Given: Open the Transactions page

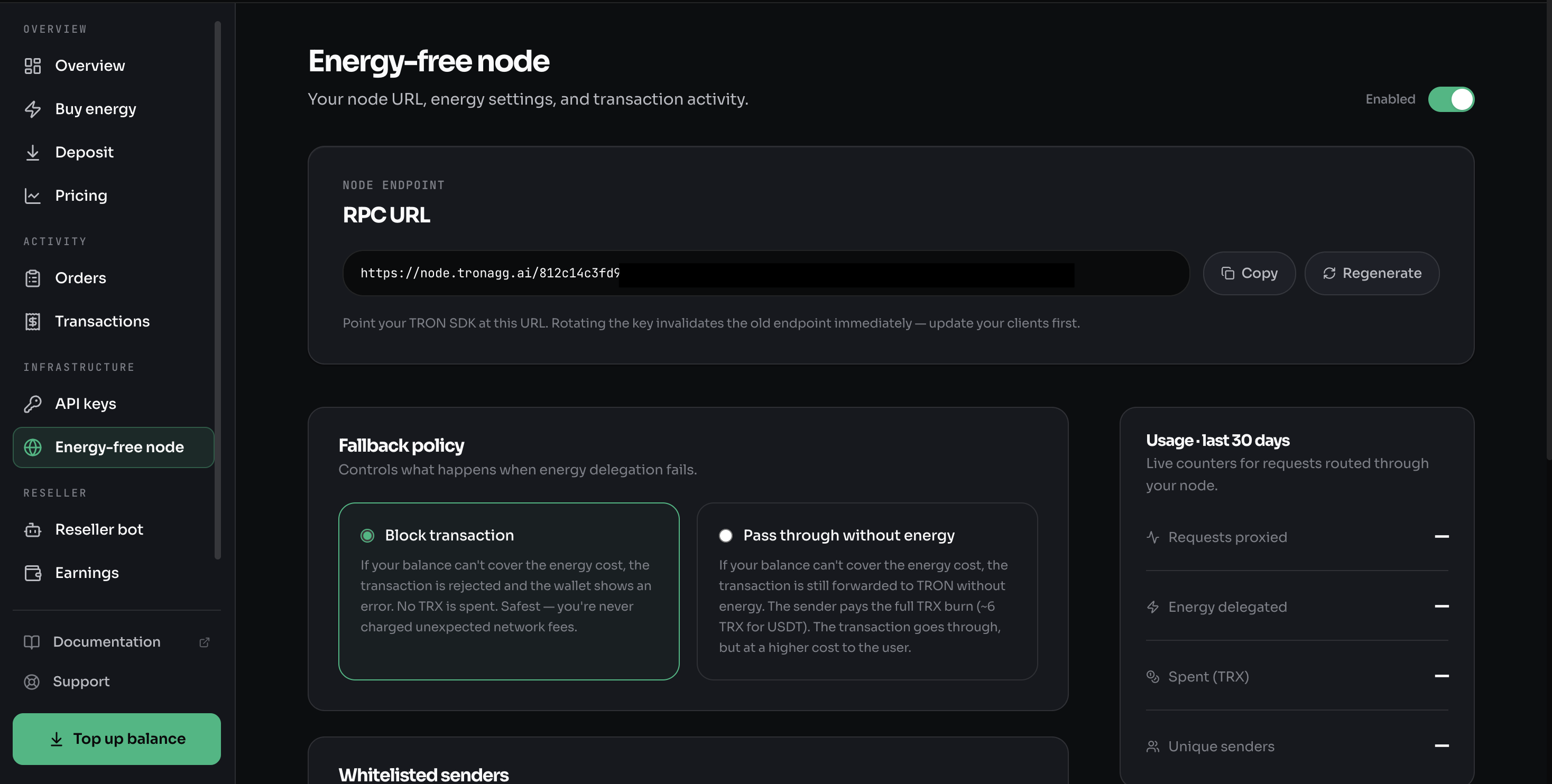Looking at the screenshot, I should point(113,322).
